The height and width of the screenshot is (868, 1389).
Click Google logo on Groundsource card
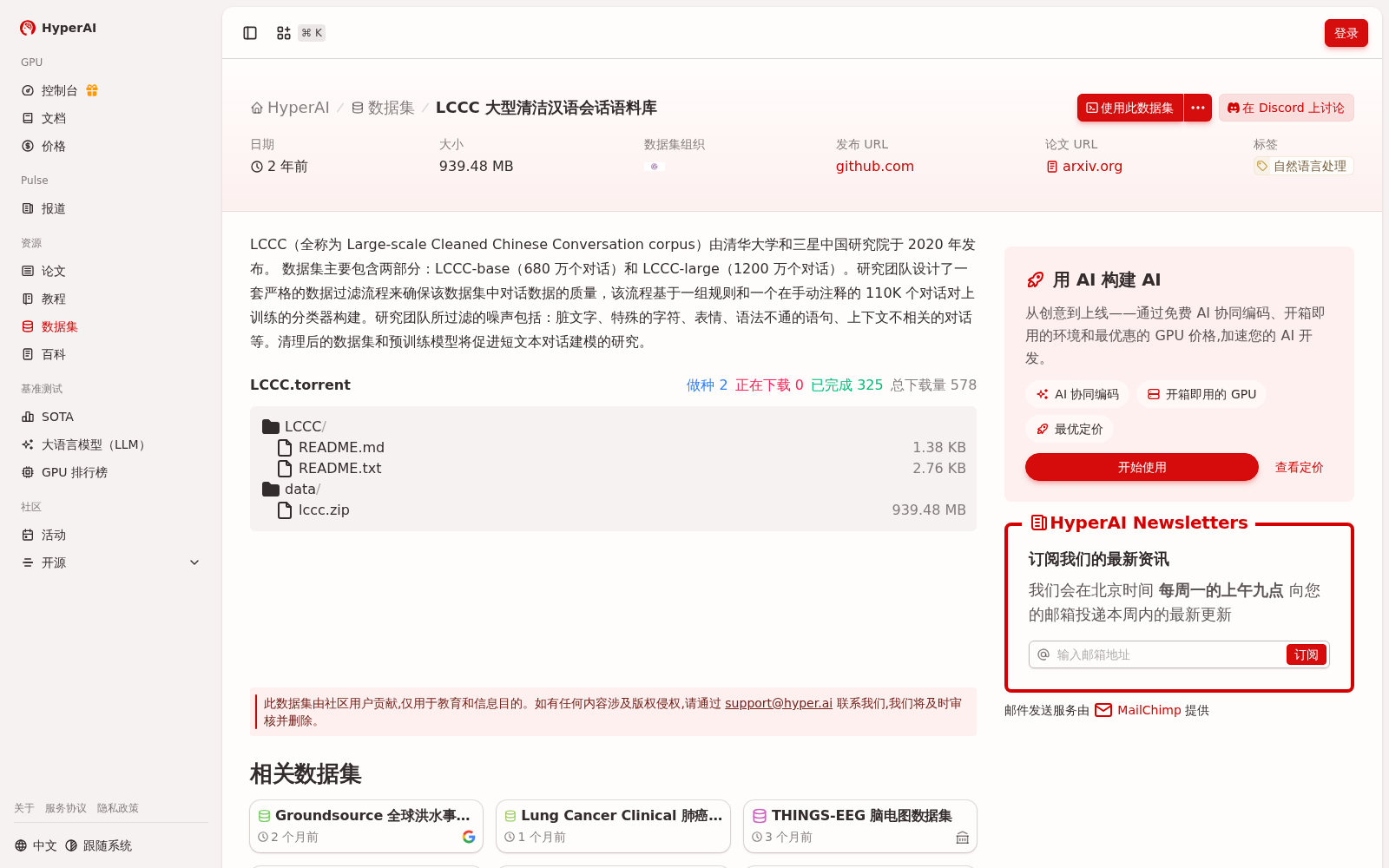click(x=469, y=837)
